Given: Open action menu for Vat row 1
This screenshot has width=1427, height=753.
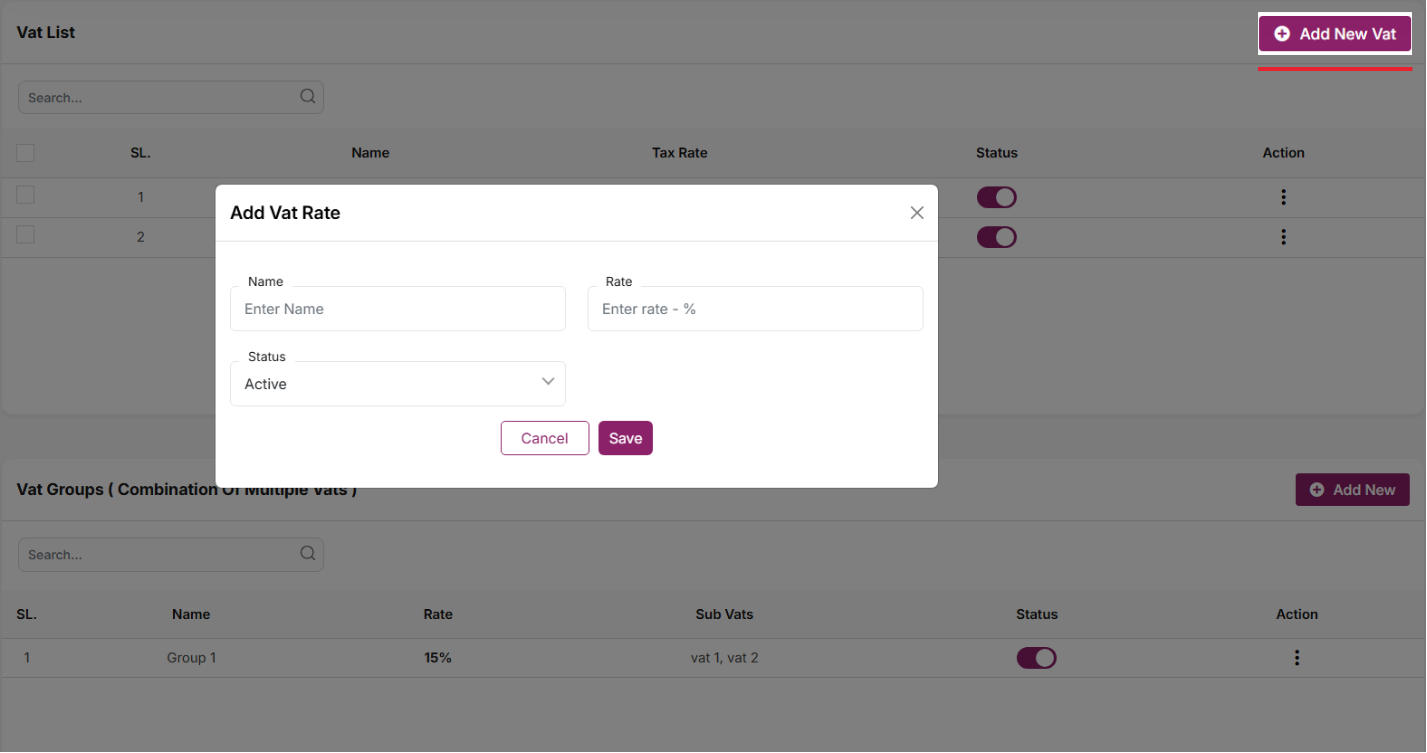Looking at the screenshot, I should (1283, 197).
